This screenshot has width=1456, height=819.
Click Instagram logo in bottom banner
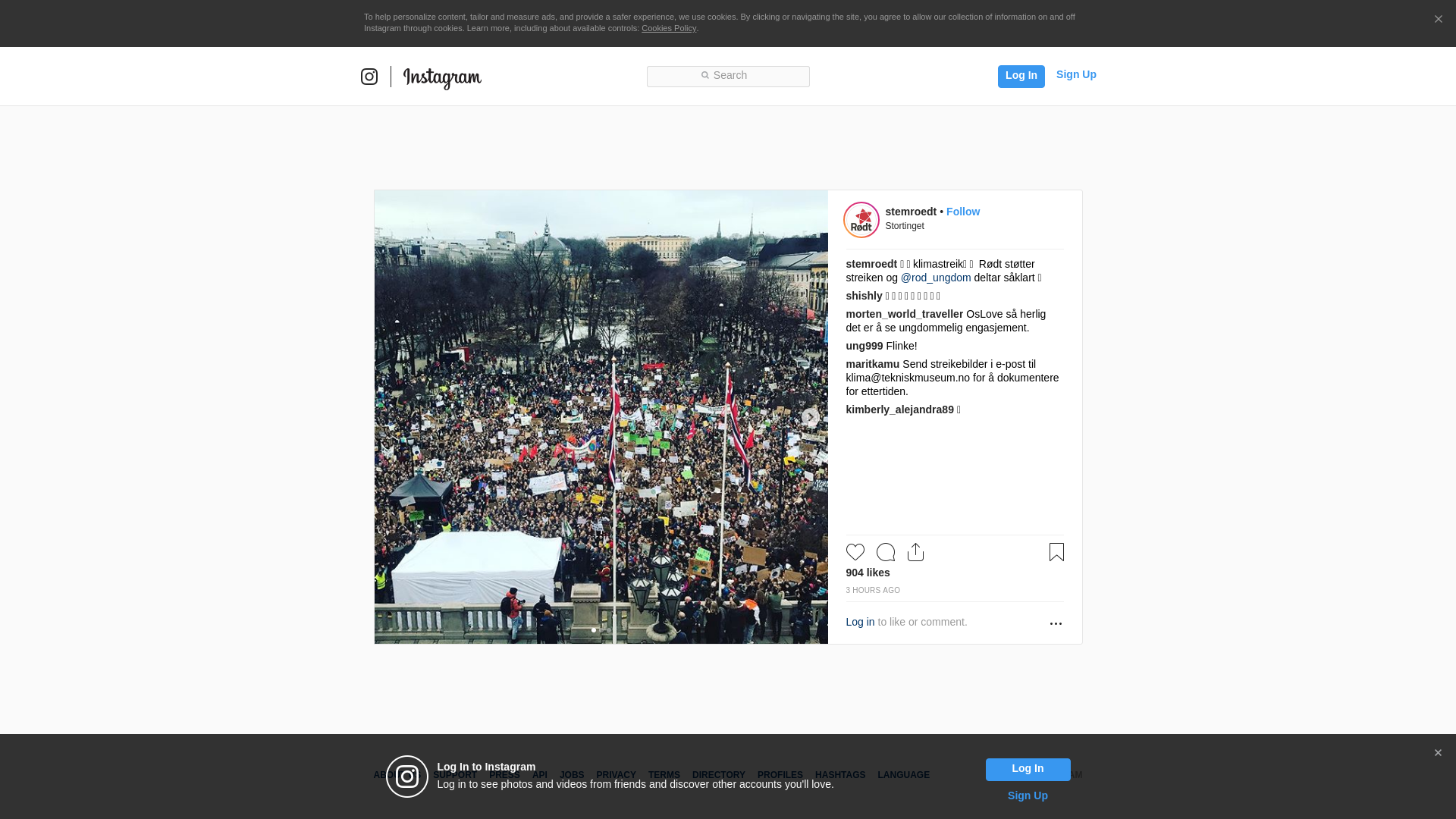tap(407, 777)
